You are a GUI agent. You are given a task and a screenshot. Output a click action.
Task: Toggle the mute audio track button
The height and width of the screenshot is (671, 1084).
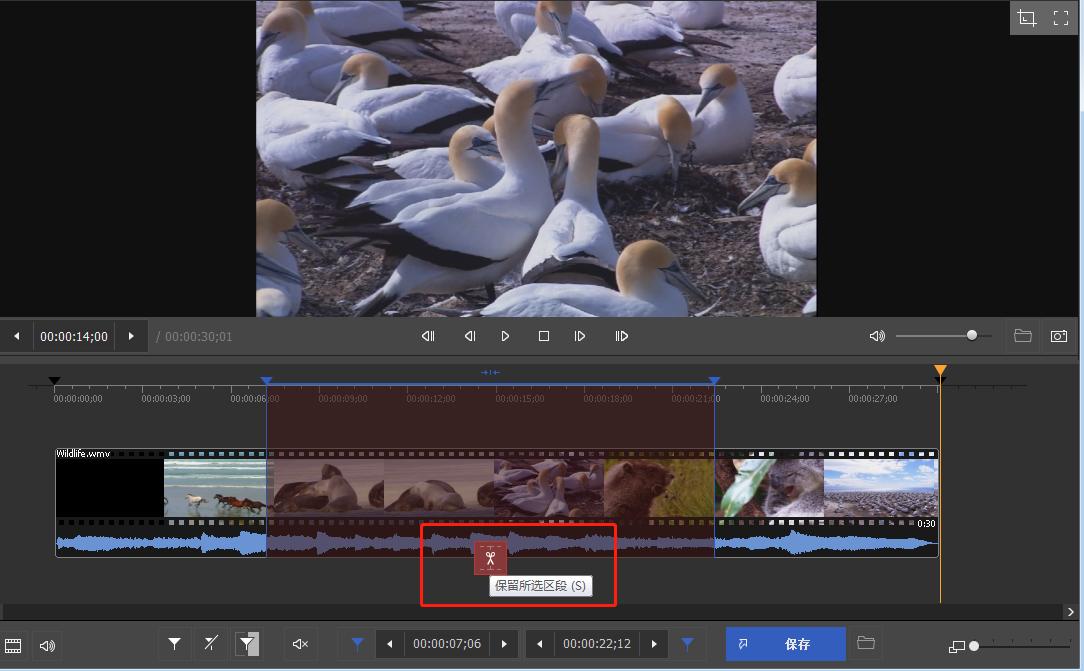[300, 644]
